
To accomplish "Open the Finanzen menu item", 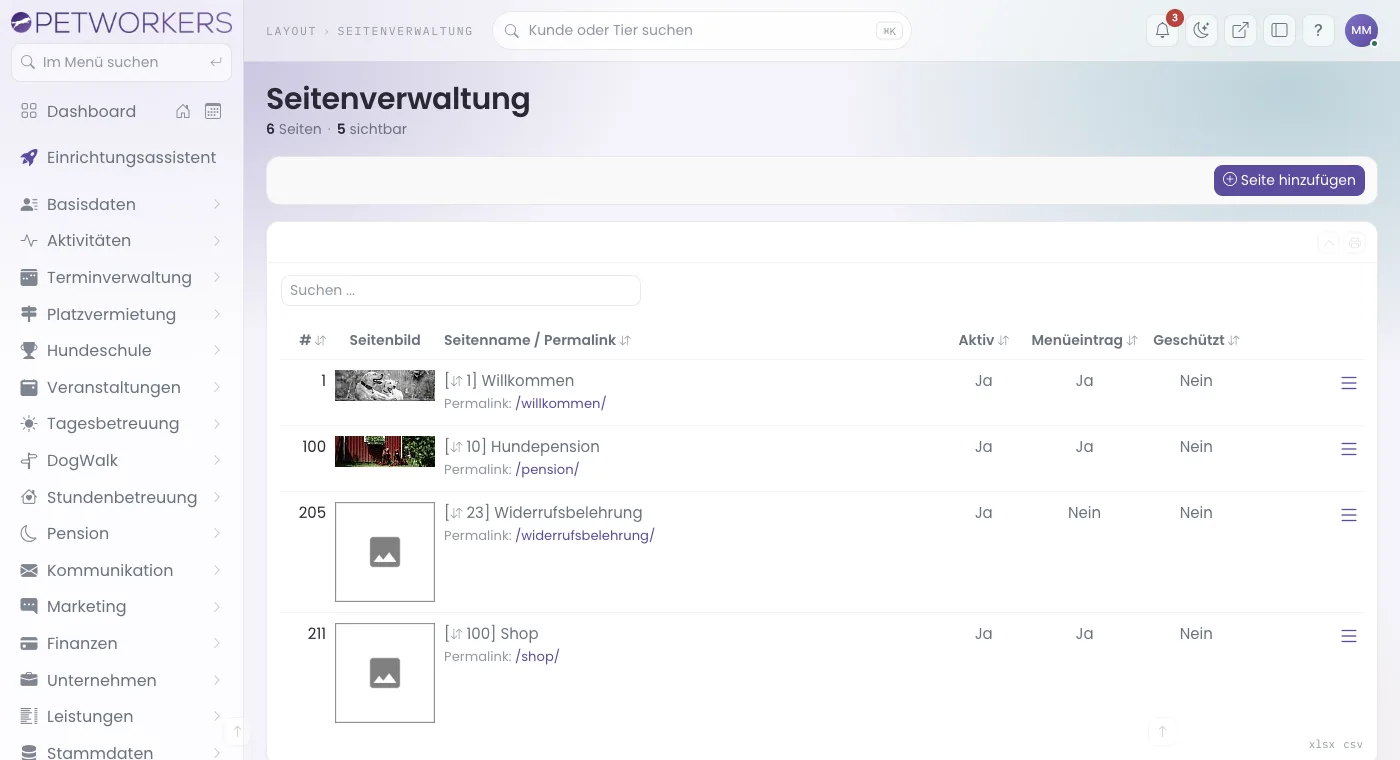I will pyautogui.click(x=121, y=643).
